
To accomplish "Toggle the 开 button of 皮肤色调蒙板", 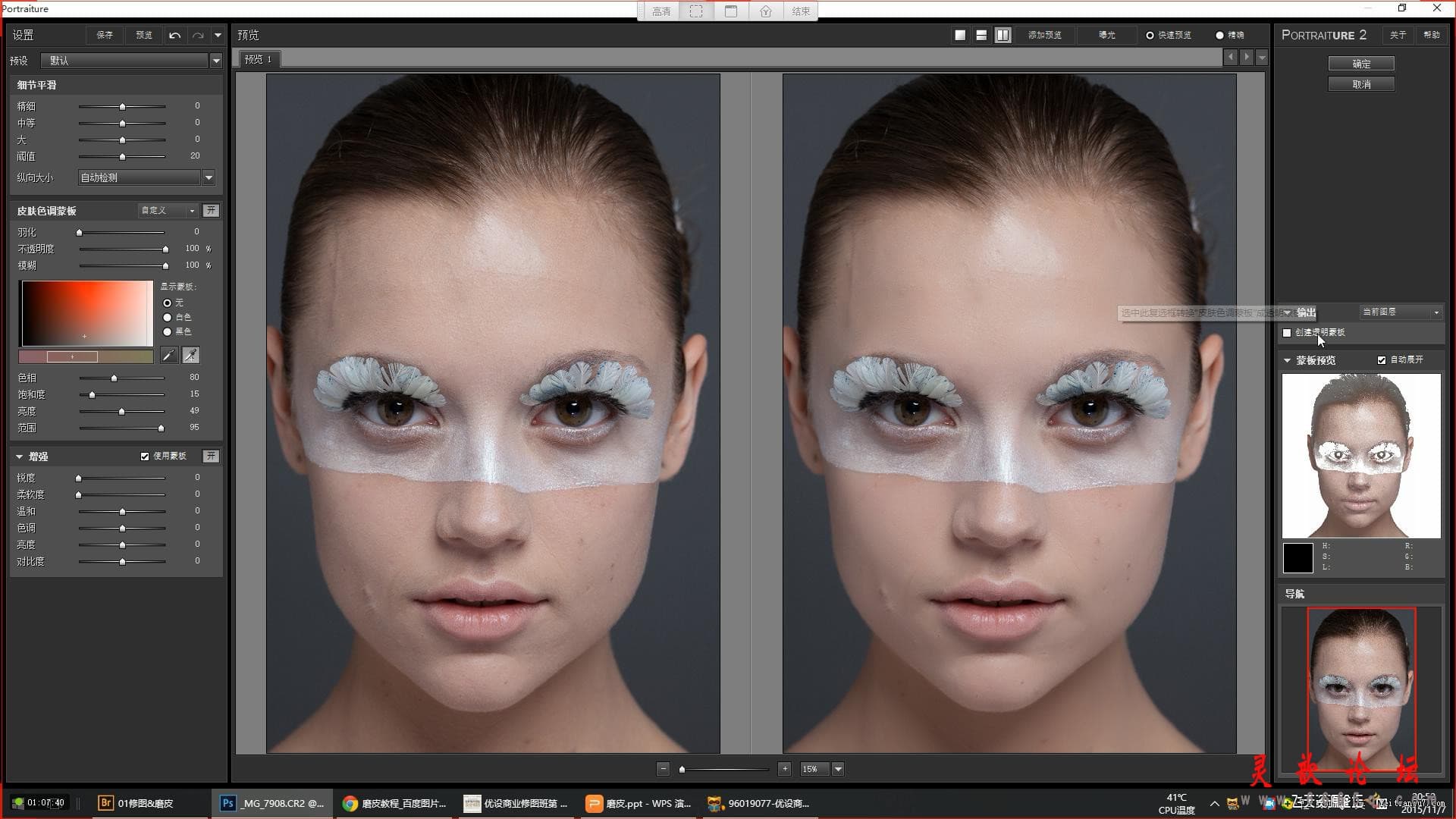I will point(211,211).
